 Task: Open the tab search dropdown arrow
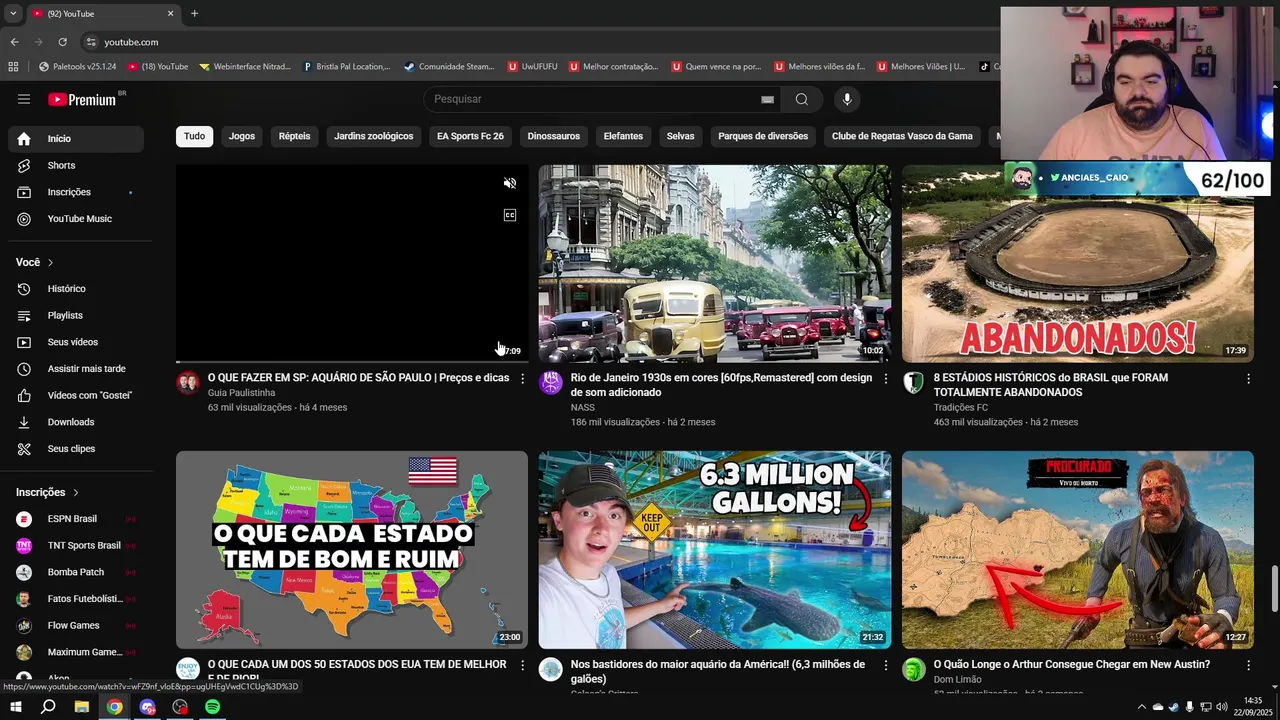tap(13, 13)
